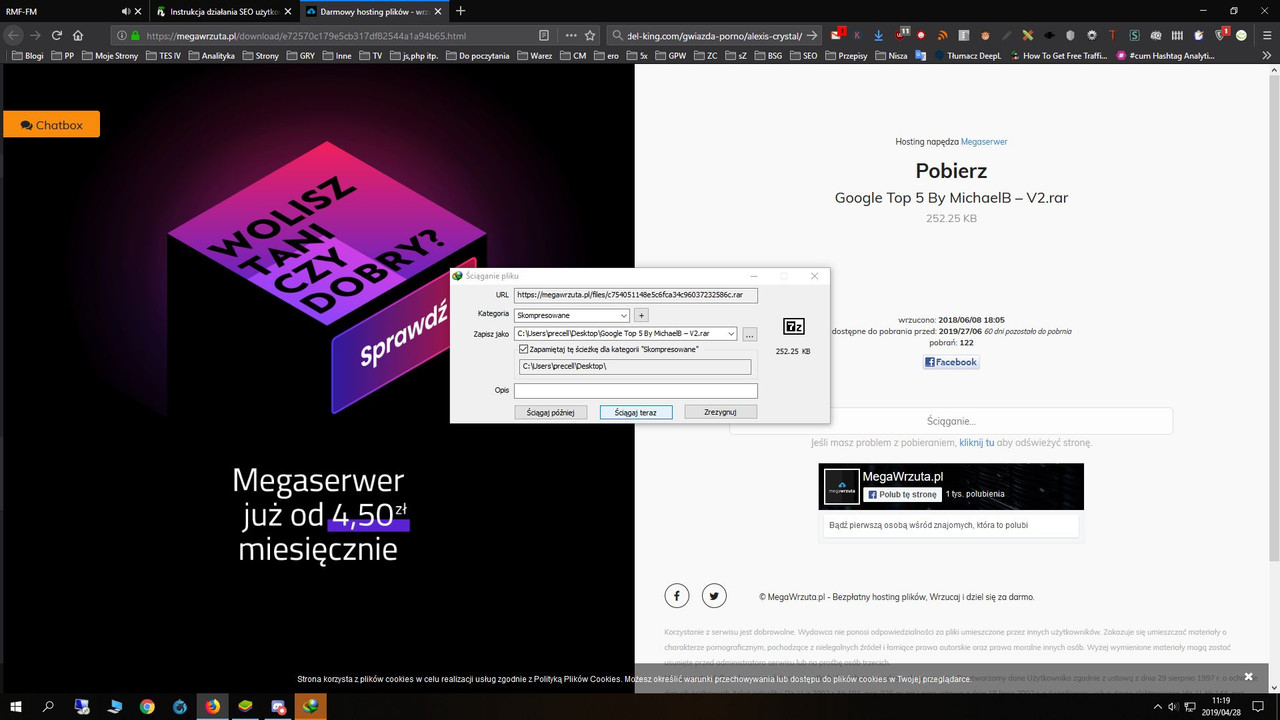This screenshot has height=720, width=1280.
Task: Select the Darmowy hosting plików tab
Action: 373,11
